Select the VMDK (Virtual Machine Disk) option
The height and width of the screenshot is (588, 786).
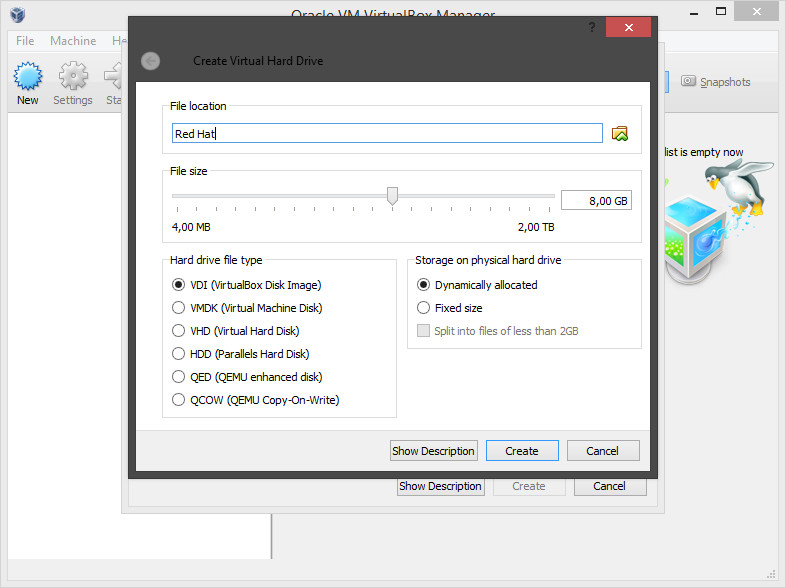(x=247, y=308)
